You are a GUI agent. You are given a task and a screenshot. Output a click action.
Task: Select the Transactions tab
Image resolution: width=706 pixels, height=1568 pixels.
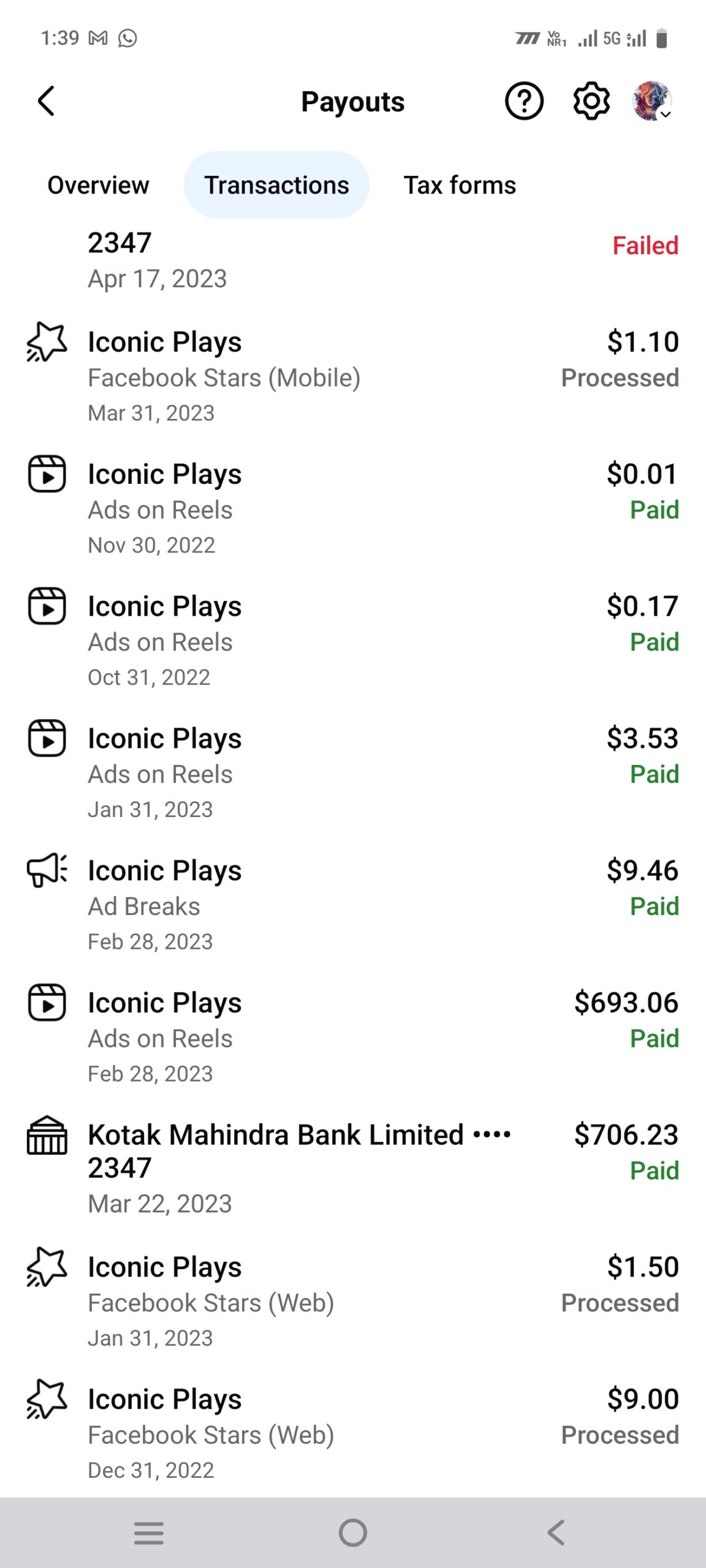coord(276,185)
